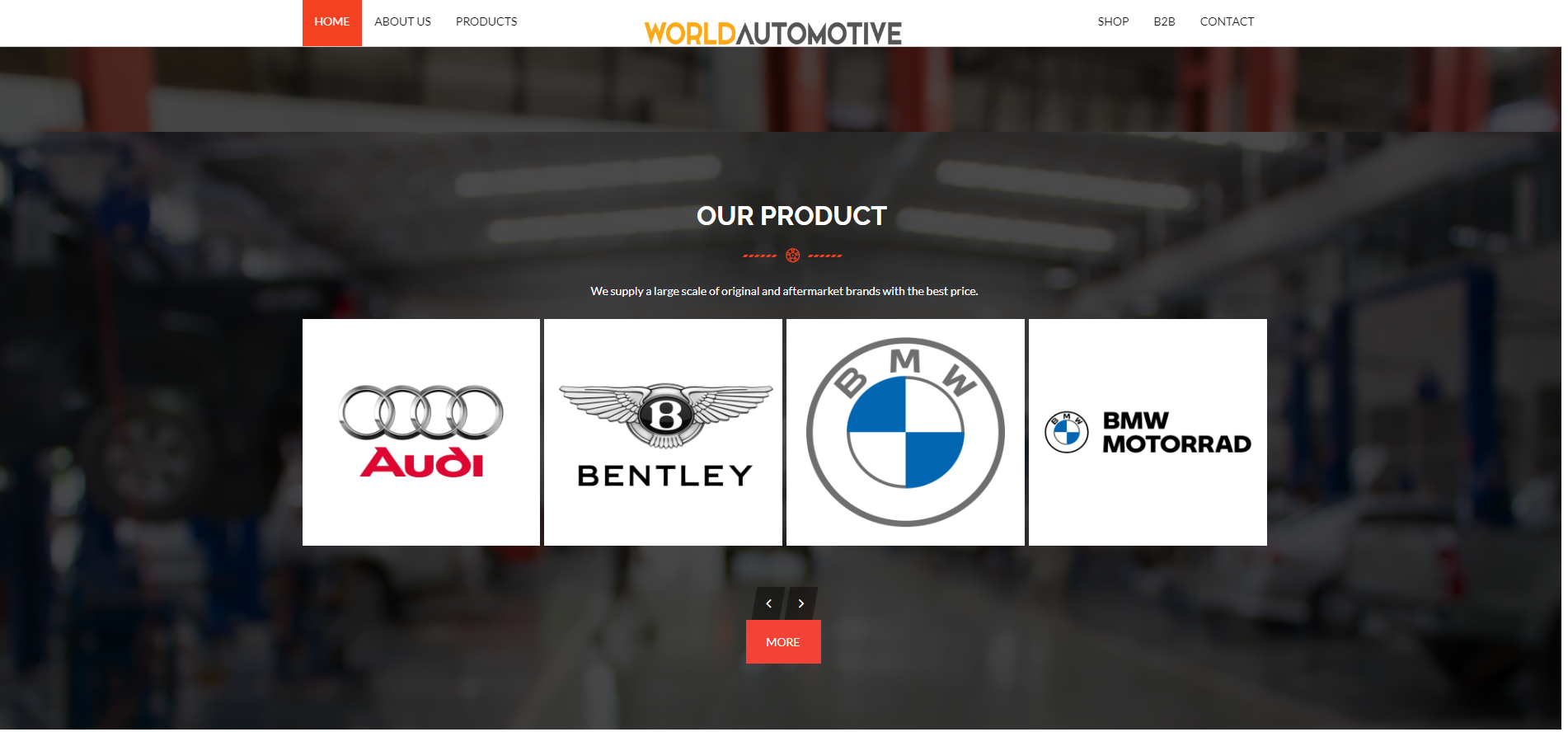Open the Shop navigation link
This screenshot has height=732, width=1568.
pos(1113,22)
